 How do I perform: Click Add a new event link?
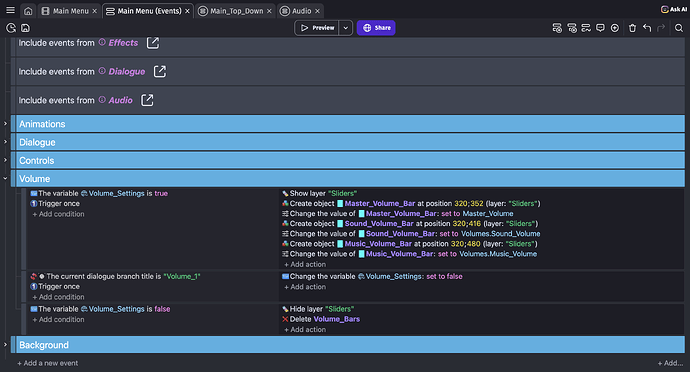point(48,363)
